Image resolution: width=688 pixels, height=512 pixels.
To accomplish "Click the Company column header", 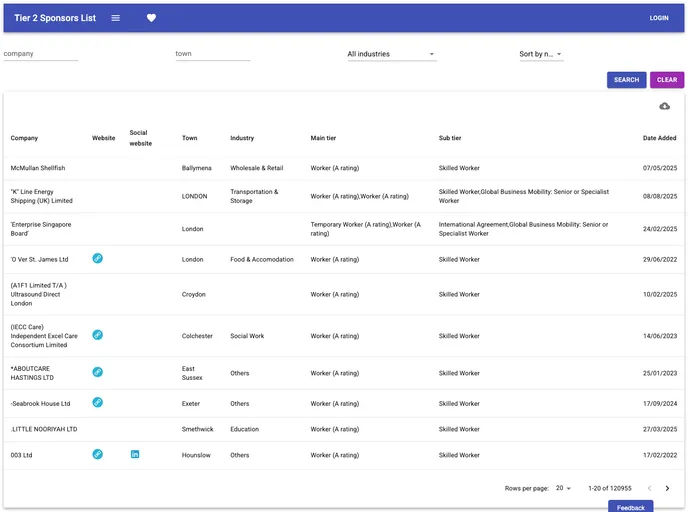I will pyautogui.click(x=24, y=138).
